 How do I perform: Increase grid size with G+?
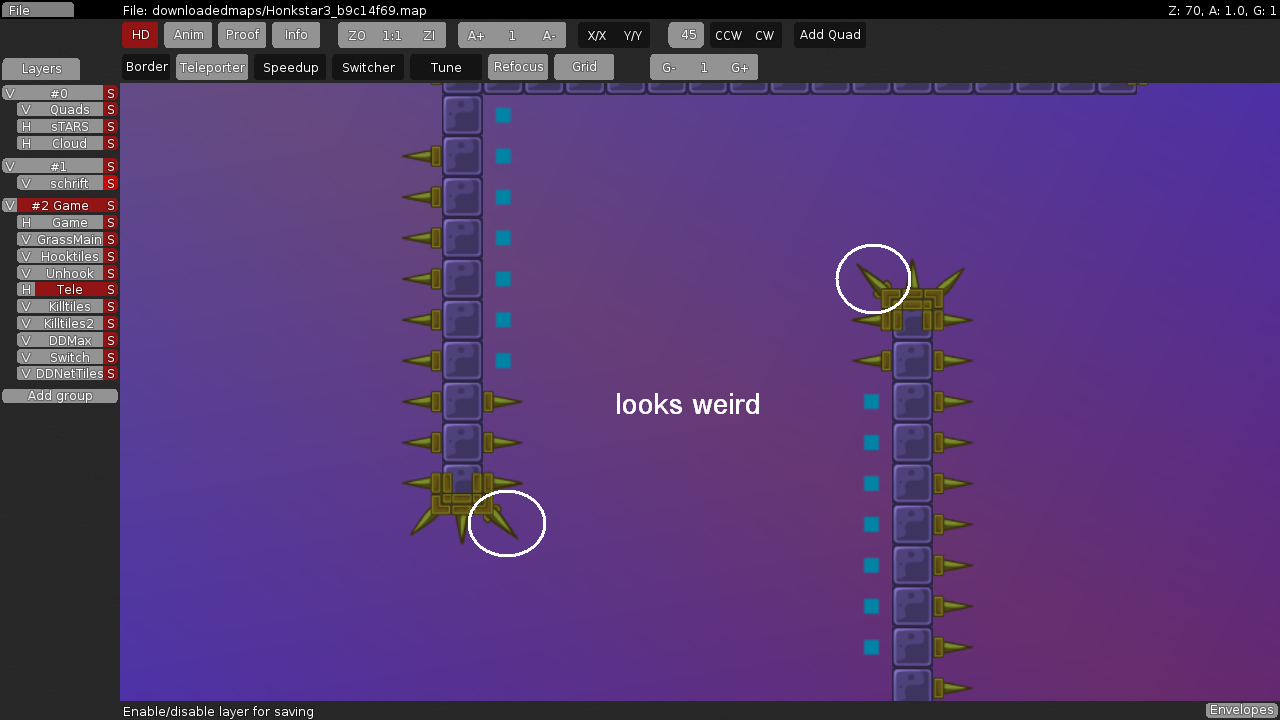pos(739,66)
